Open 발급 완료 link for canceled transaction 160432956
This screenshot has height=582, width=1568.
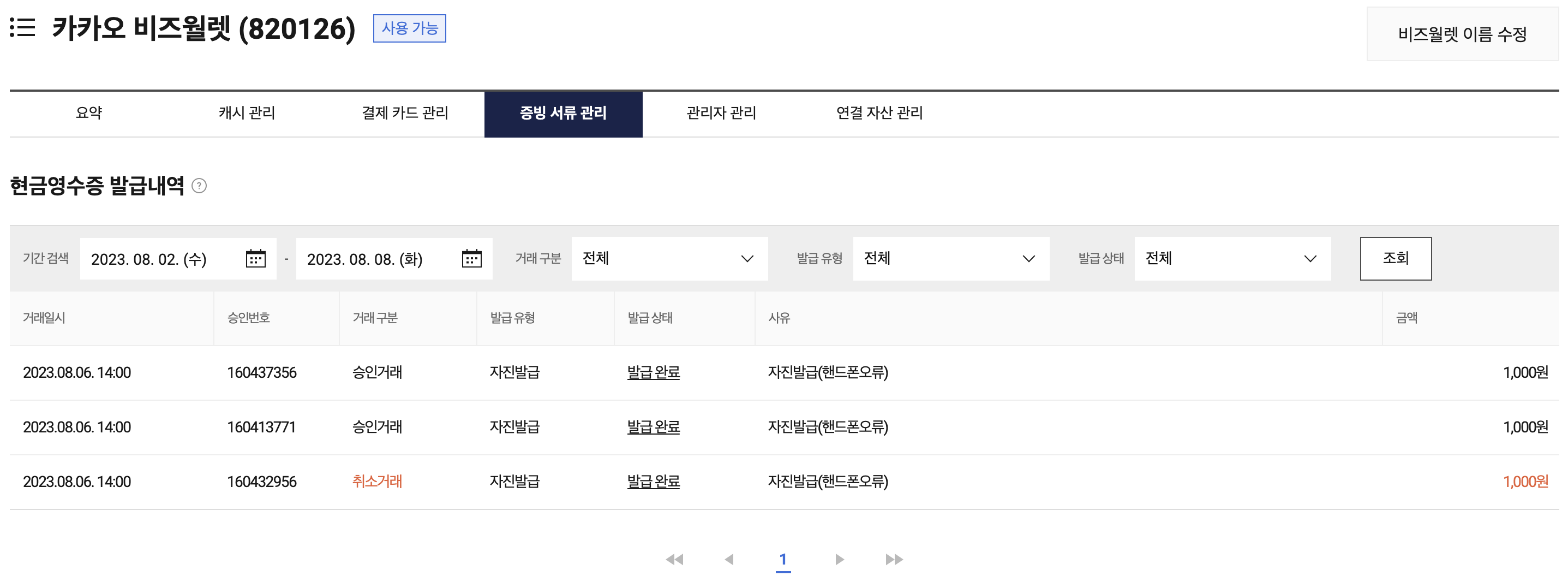coord(653,482)
